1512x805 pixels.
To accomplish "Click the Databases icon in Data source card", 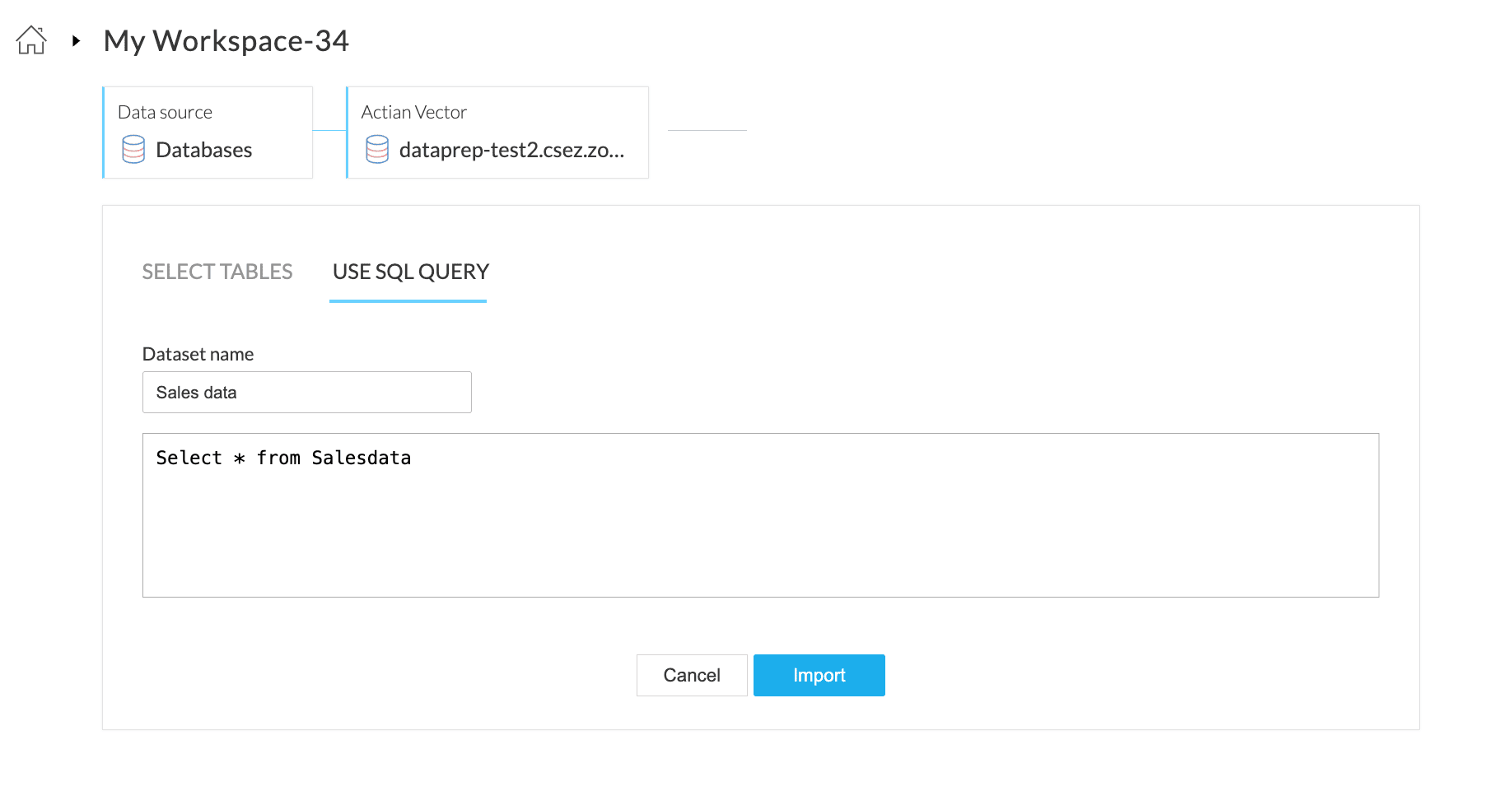I will click(x=133, y=150).
